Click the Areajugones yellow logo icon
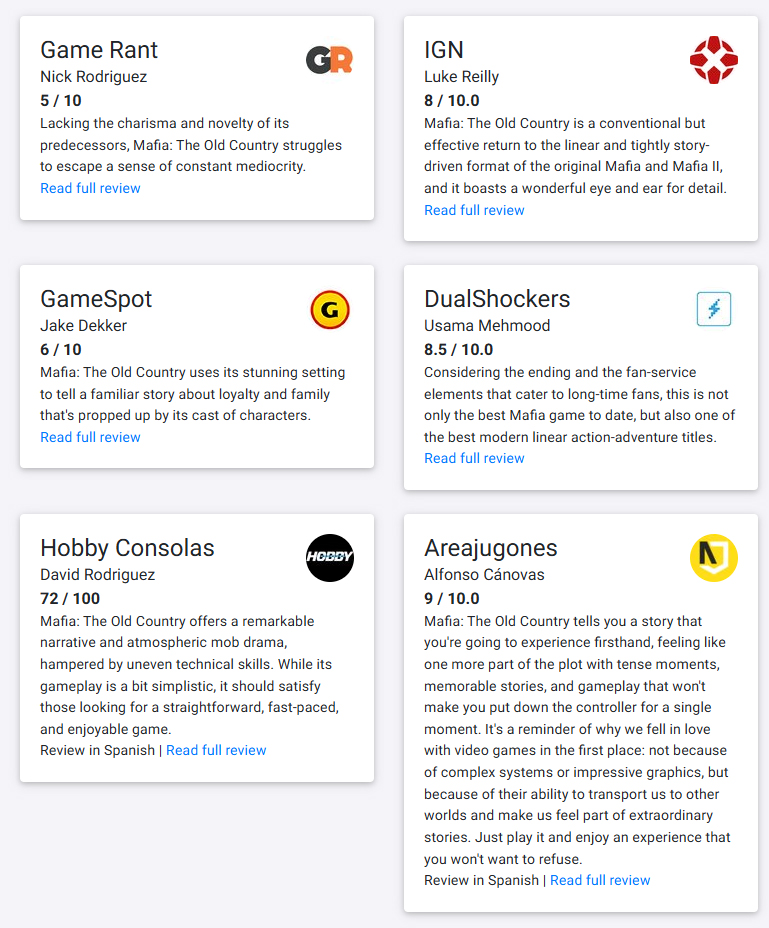This screenshot has height=928, width=769. click(713, 558)
